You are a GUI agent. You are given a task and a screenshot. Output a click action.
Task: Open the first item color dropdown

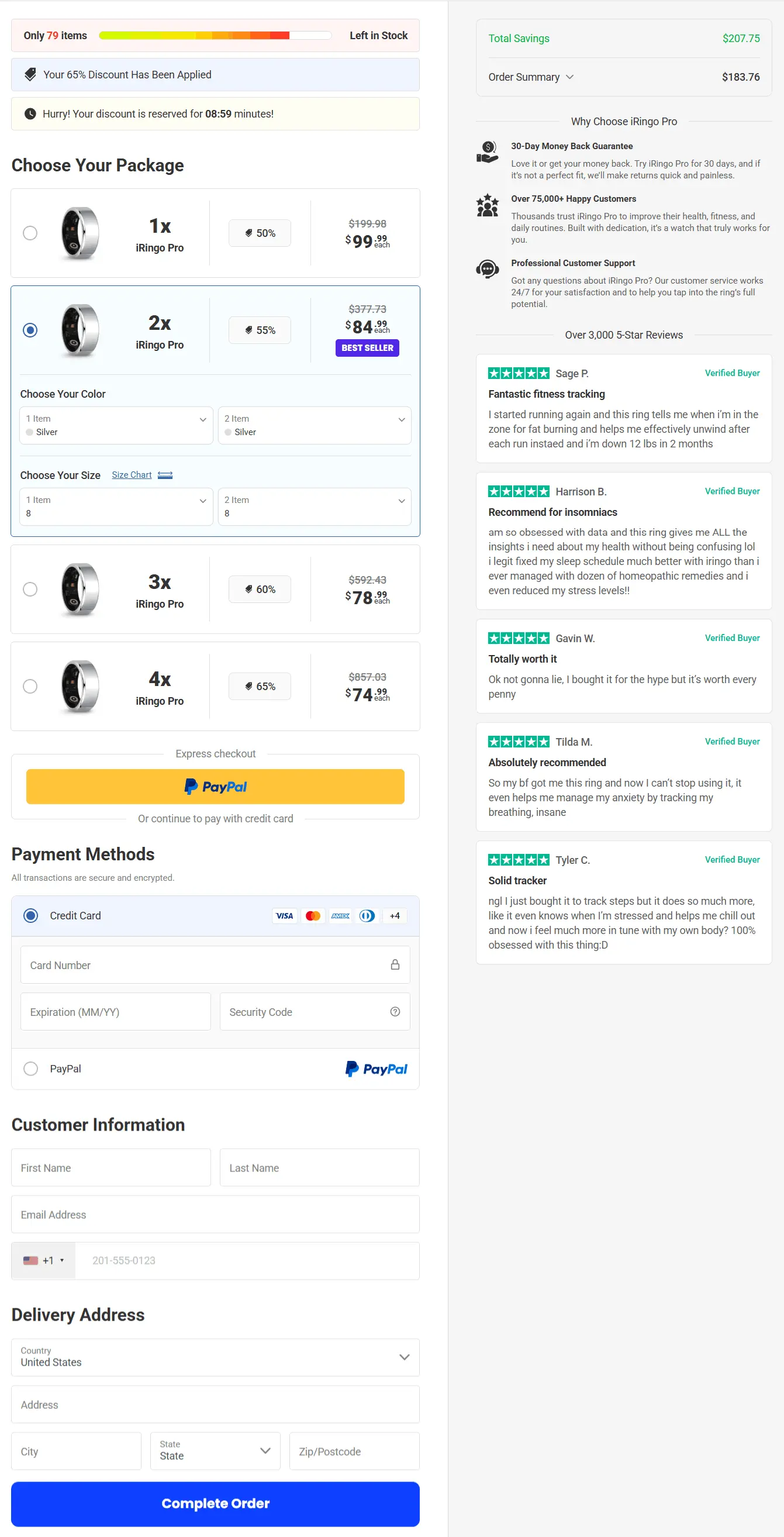coord(116,425)
